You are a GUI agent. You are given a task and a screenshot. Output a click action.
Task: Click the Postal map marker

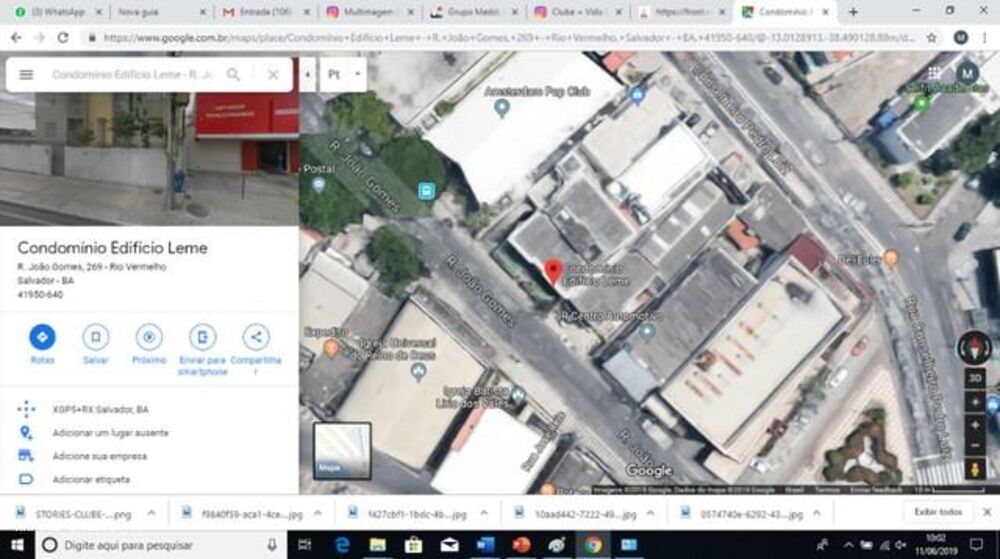(x=319, y=185)
